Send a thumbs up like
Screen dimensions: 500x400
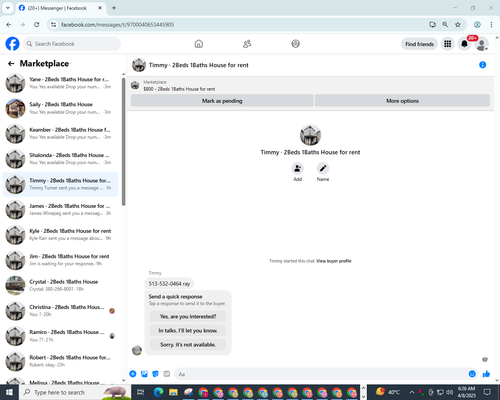click(486, 374)
